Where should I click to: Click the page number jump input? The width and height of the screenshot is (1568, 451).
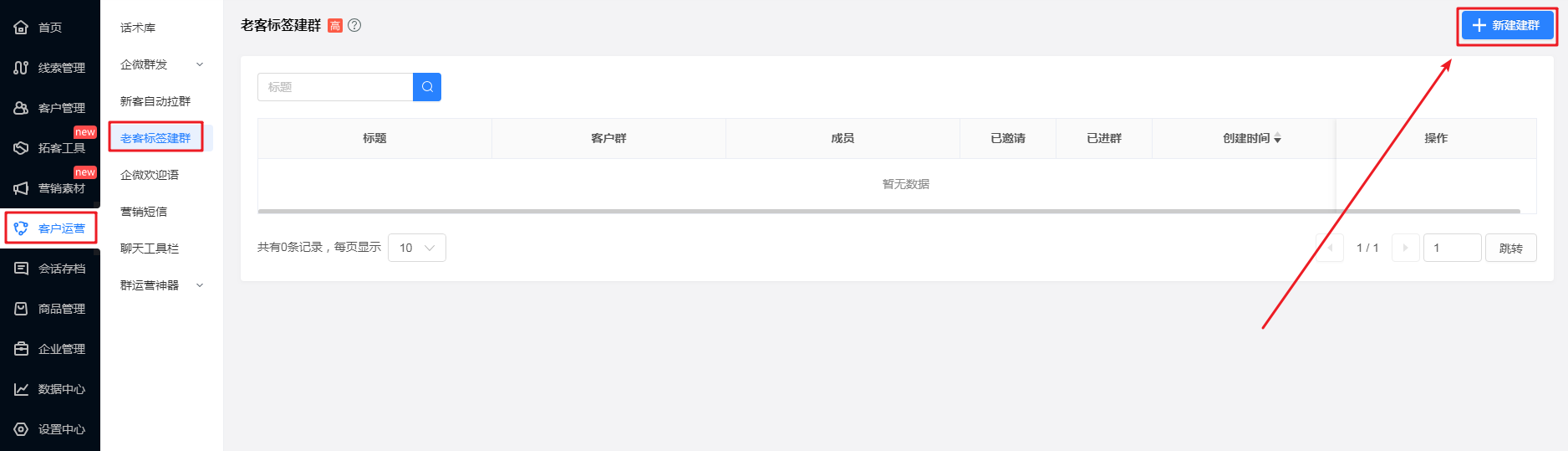(1452, 248)
